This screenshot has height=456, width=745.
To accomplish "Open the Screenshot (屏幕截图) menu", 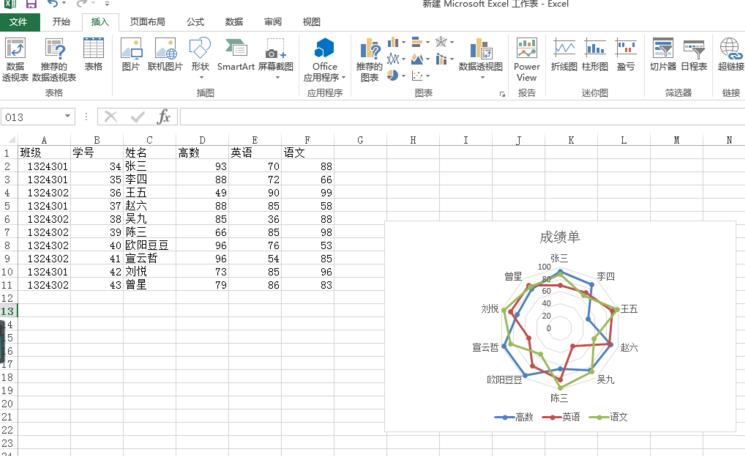I will coord(276,58).
